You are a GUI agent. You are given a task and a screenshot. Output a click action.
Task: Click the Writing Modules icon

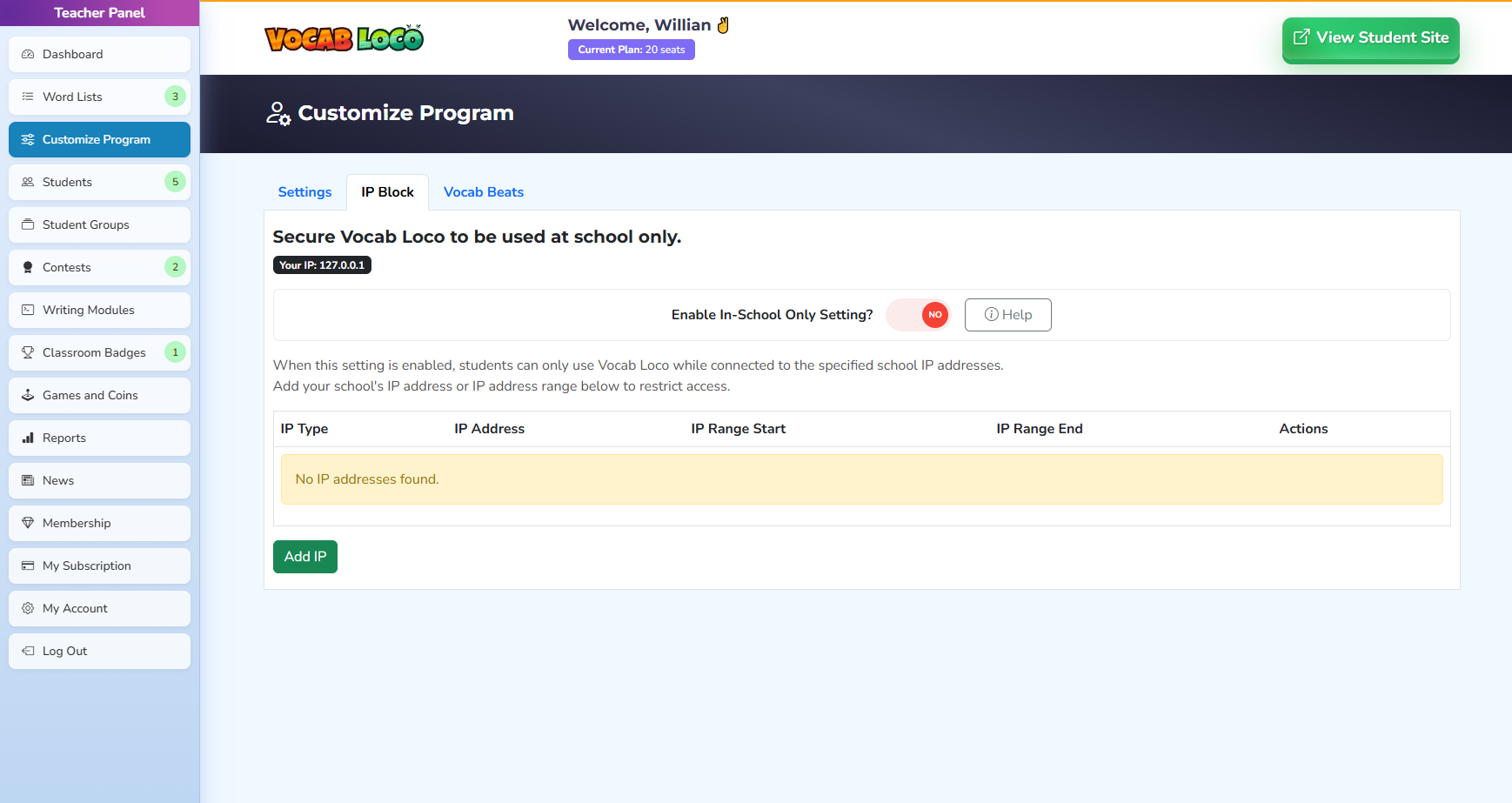point(28,310)
